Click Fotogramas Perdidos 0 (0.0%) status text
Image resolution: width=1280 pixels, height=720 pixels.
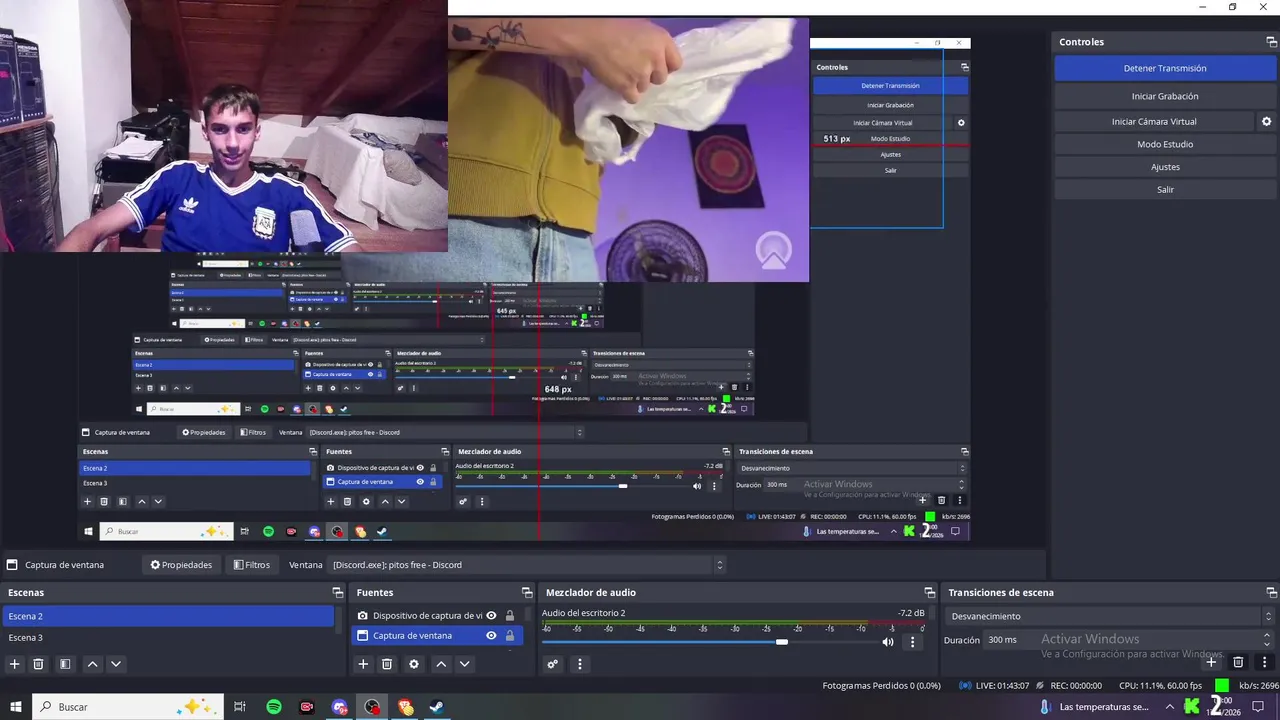pos(881,686)
